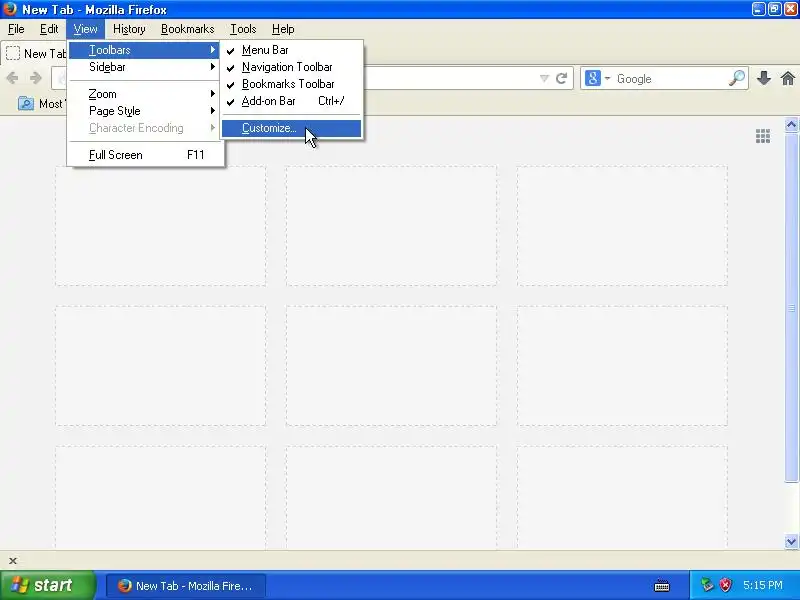Go to the Home page icon
Image resolution: width=800 pixels, height=600 pixels.
pos(788,78)
